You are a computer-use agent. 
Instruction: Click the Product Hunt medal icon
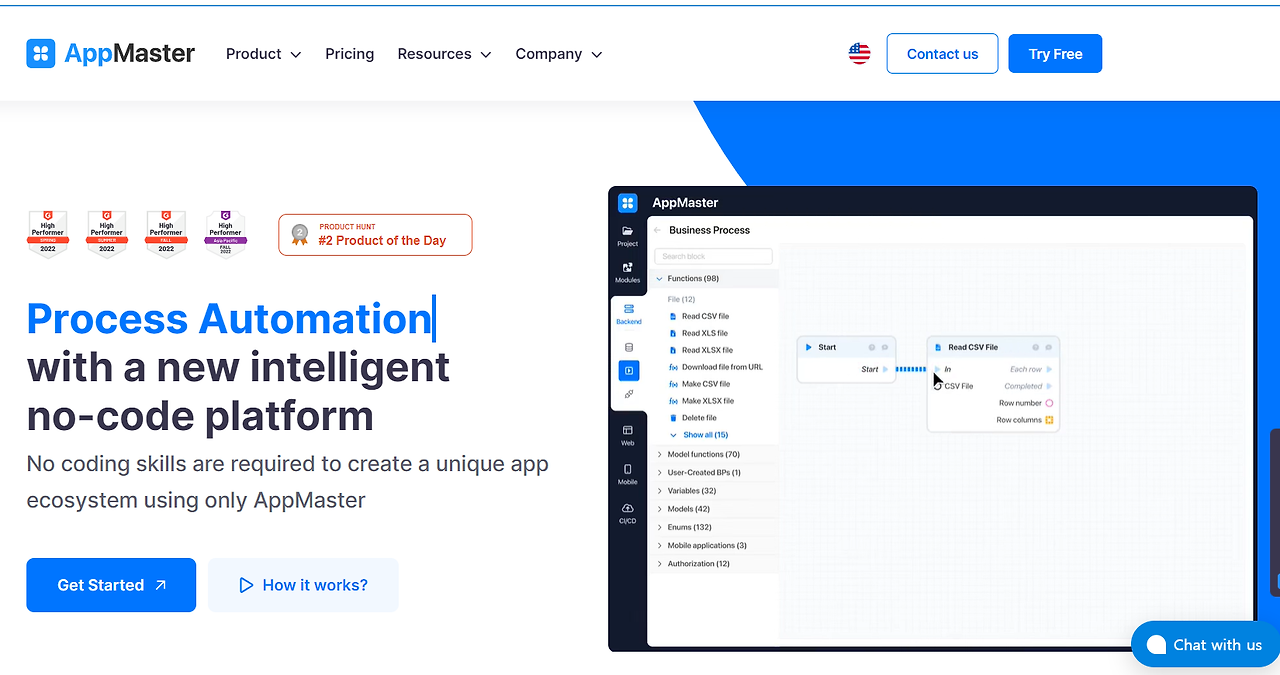[x=299, y=235]
